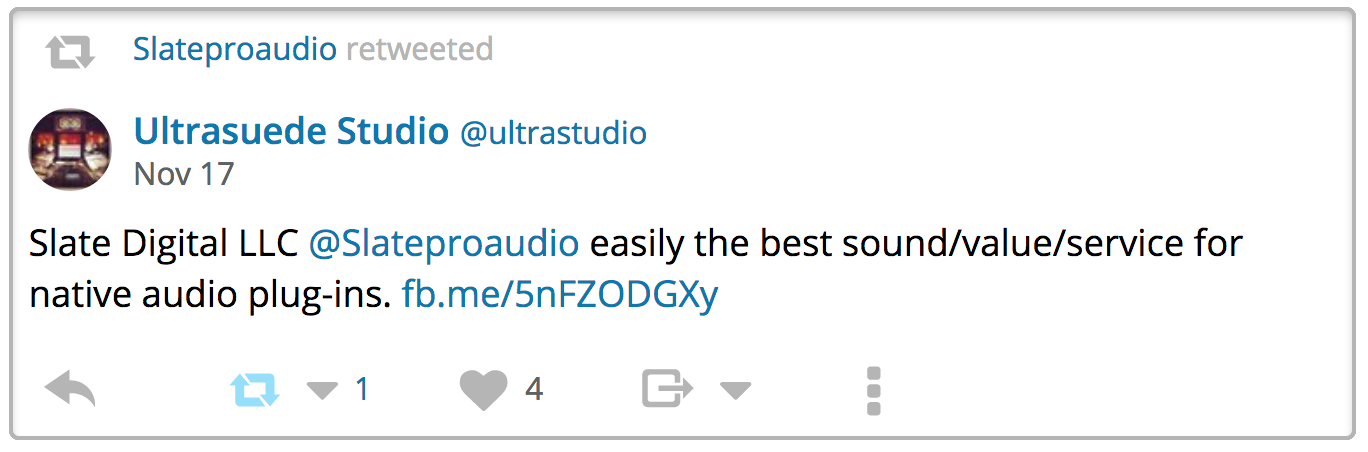Open the Nov 17 timestamp
Screen dimensions: 1368x452
tap(183, 174)
